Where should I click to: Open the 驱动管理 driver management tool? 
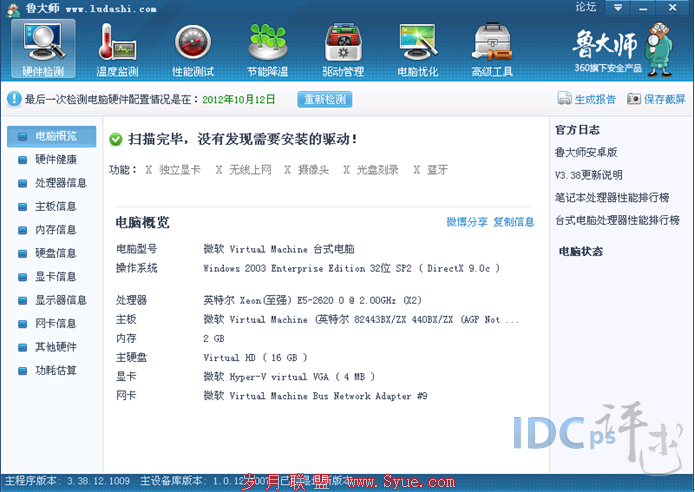[343, 50]
